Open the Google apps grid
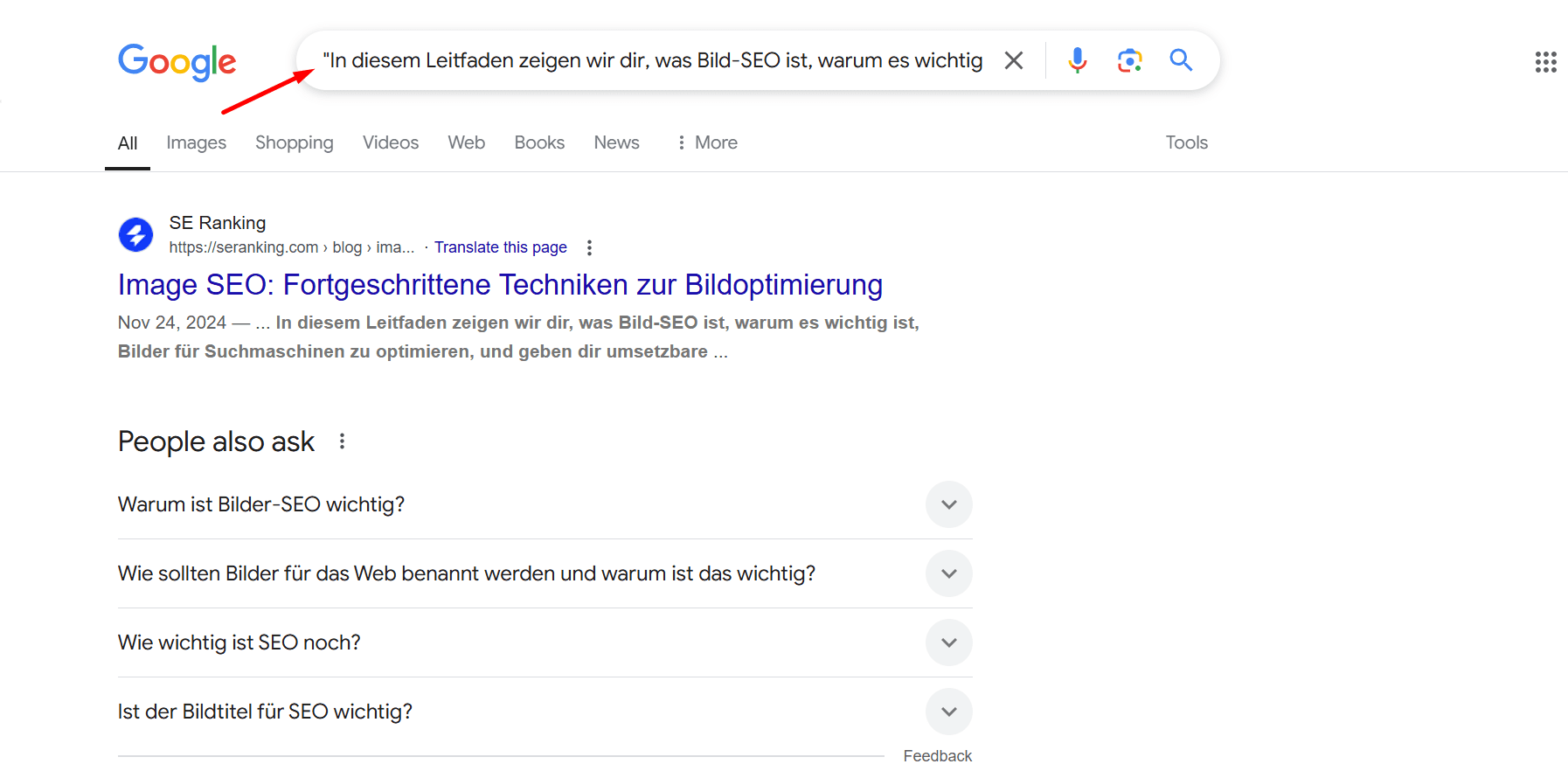This screenshot has width=1568, height=764. pos(1545,62)
